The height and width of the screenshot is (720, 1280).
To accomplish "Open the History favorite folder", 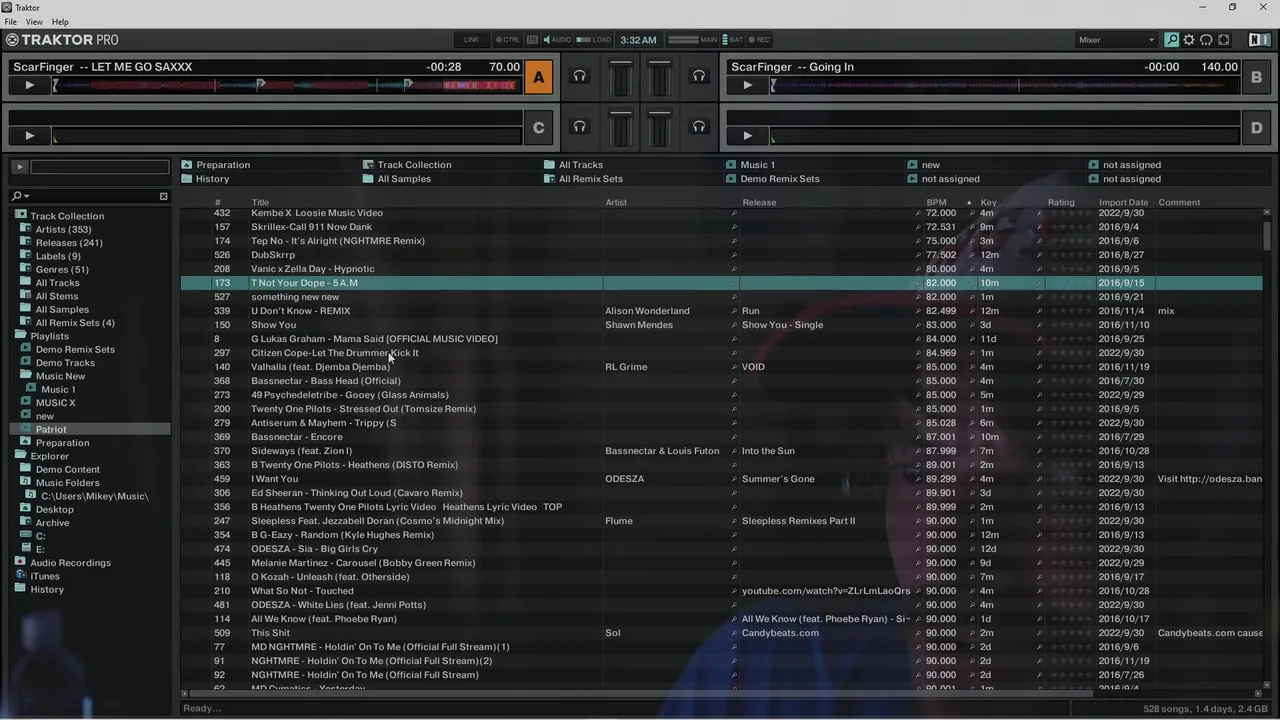I will (x=205, y=179).
